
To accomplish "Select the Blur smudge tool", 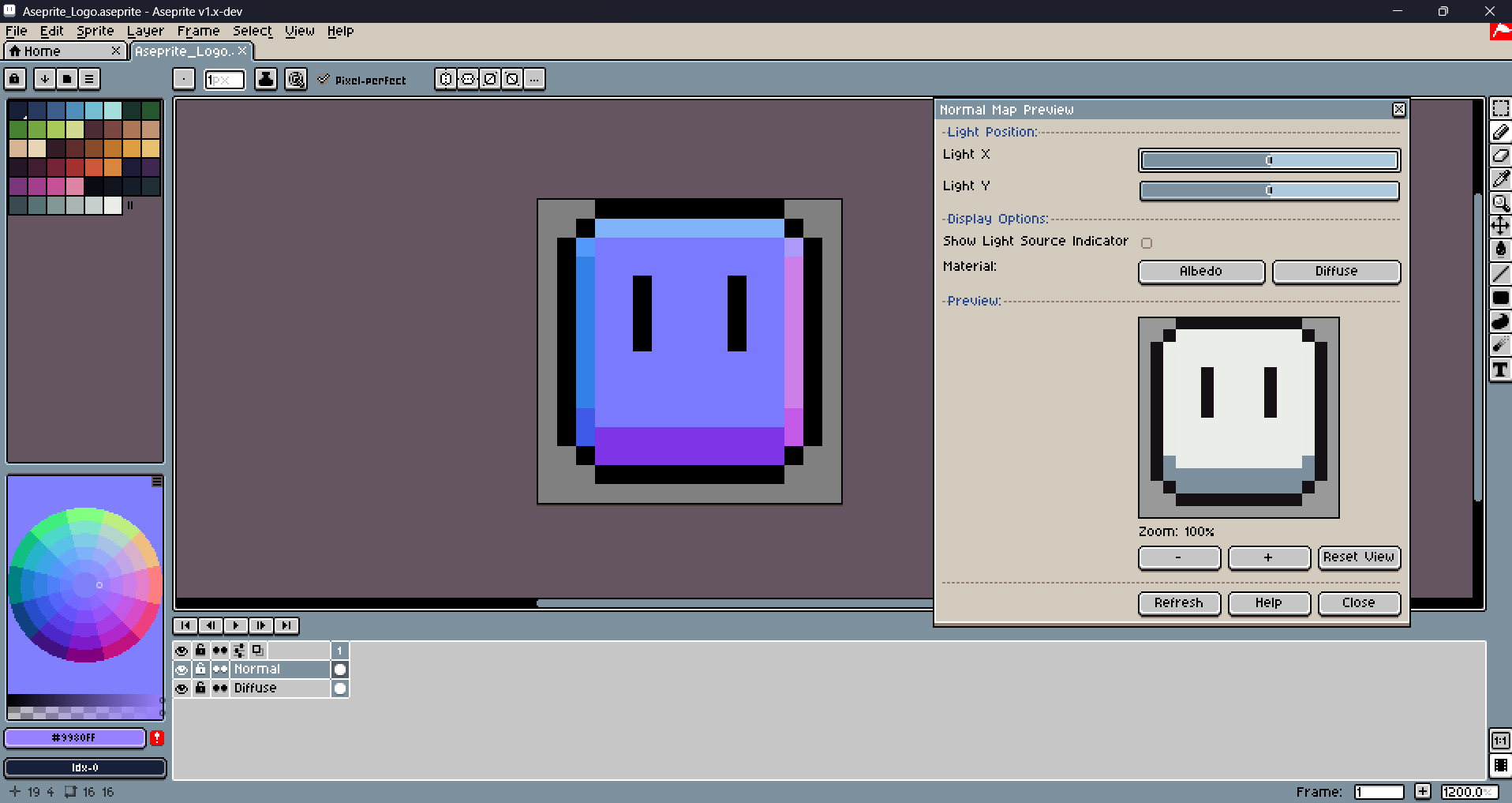I will pyautogui.click(x=1500, y=345).
